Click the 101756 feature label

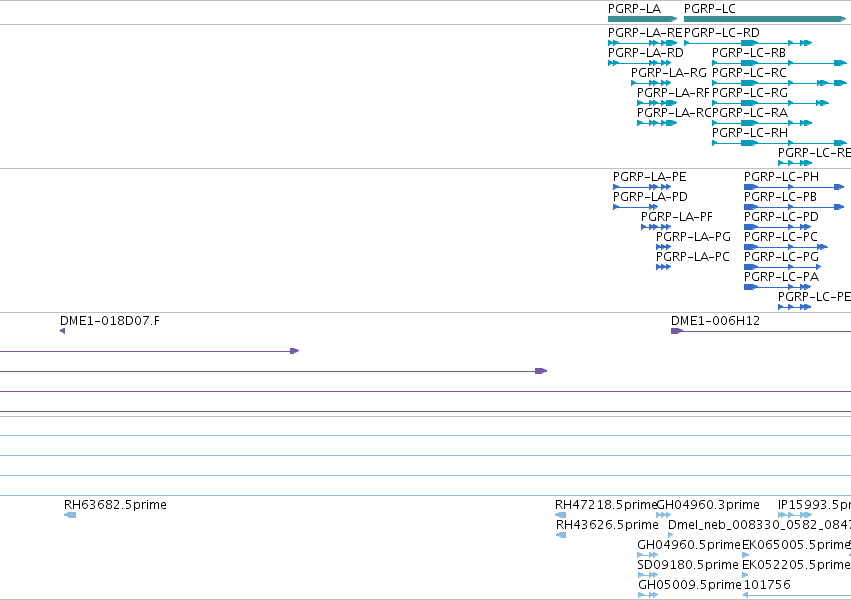(x=766, y=585)
